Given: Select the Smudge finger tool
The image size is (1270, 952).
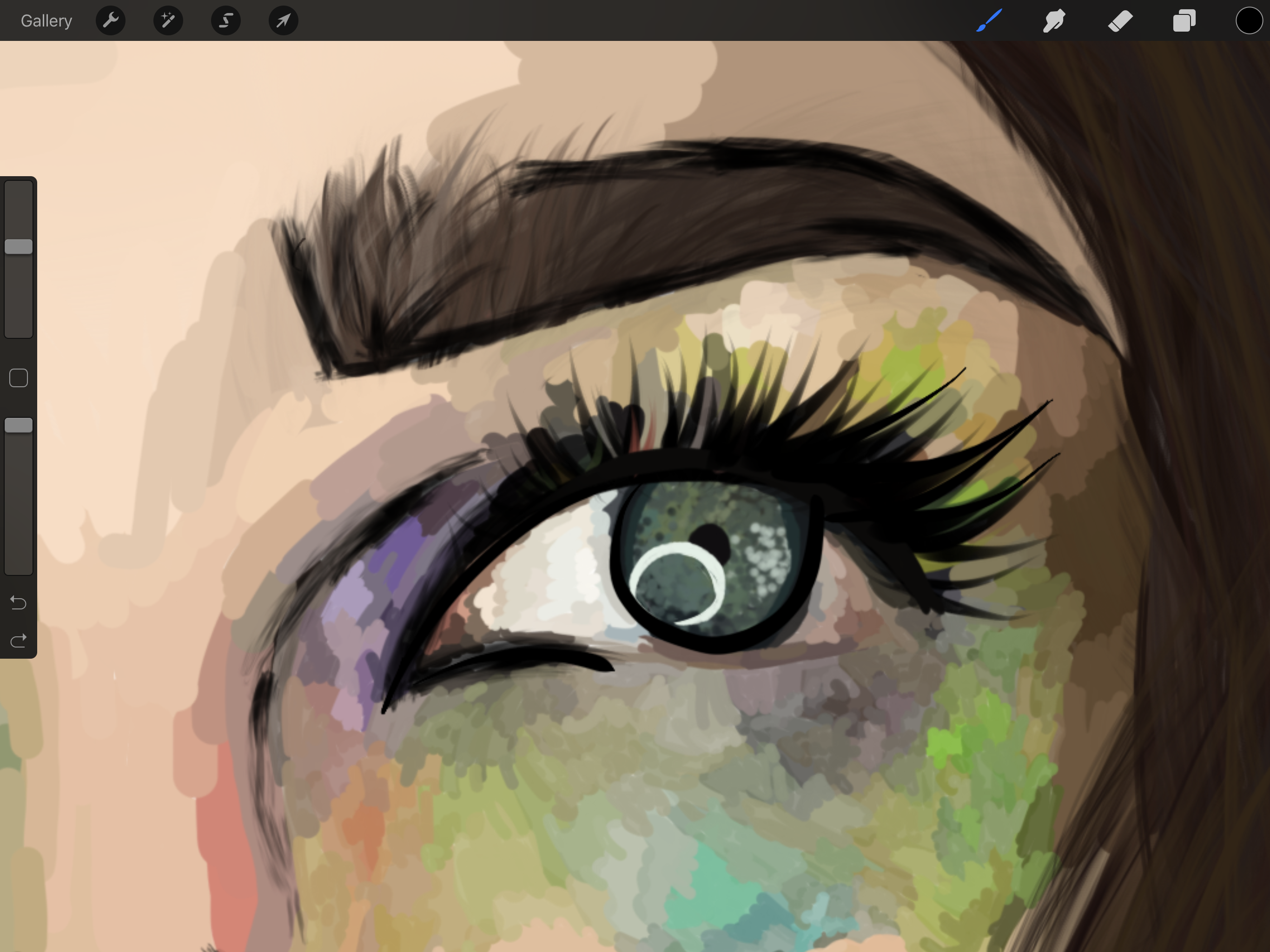Looking at the screenshot, I should pyautogui.click(x=1054, y=20).
